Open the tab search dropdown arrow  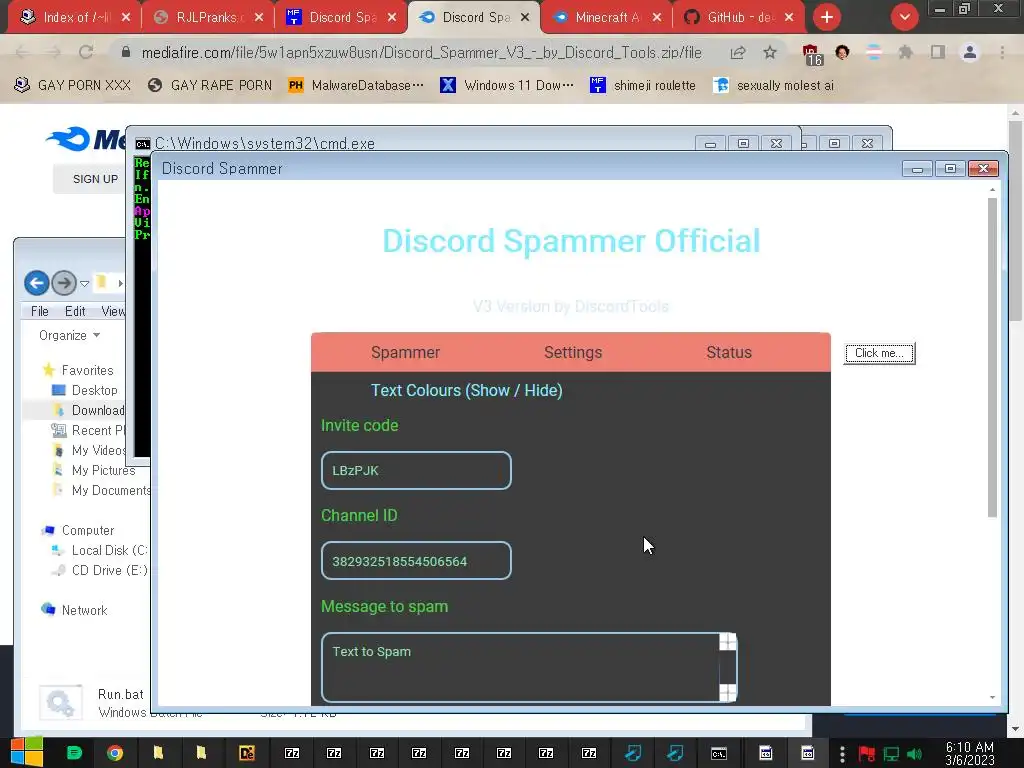(x=904, y=17)
